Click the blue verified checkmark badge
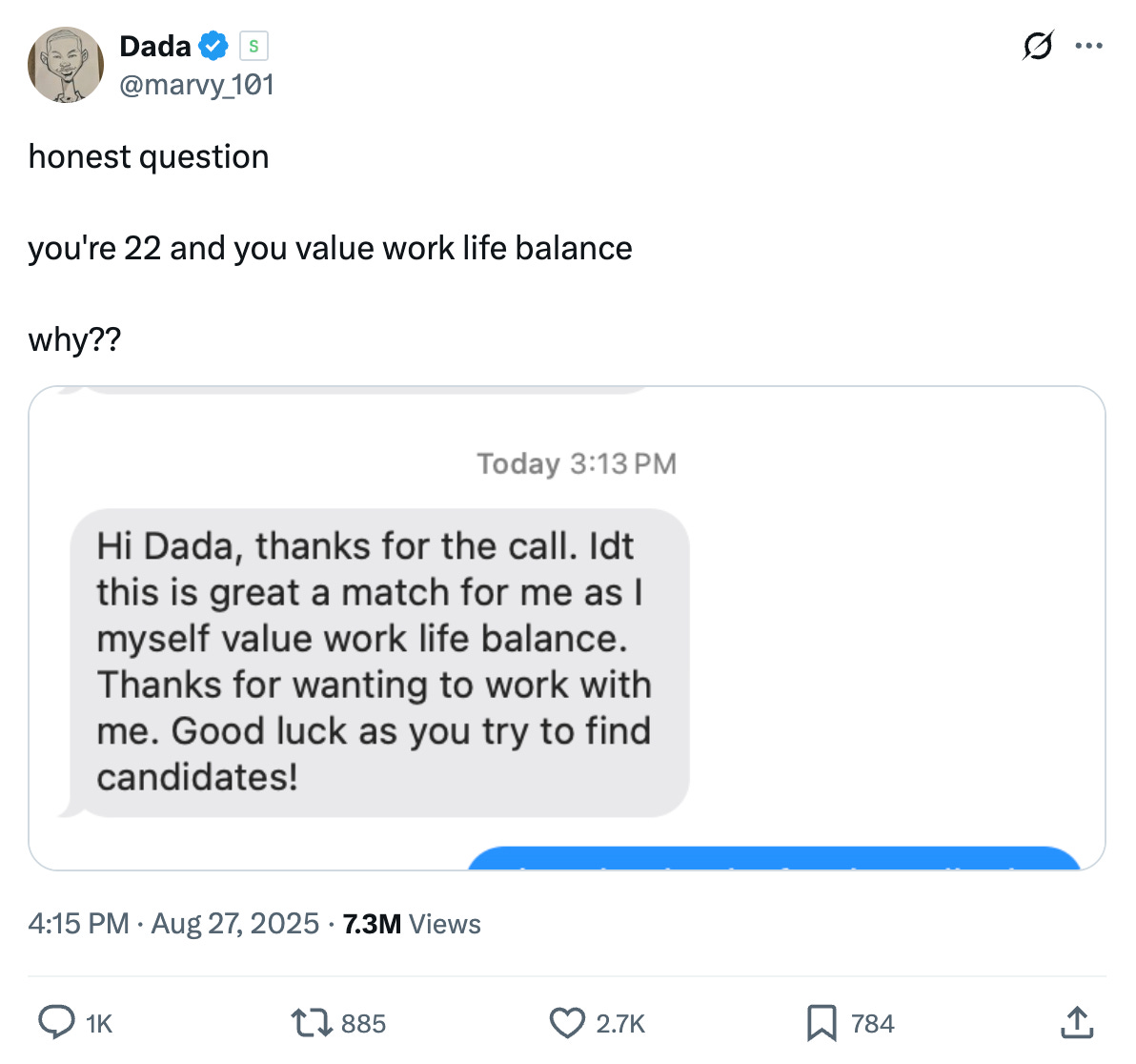 click(x=213, y=45)
